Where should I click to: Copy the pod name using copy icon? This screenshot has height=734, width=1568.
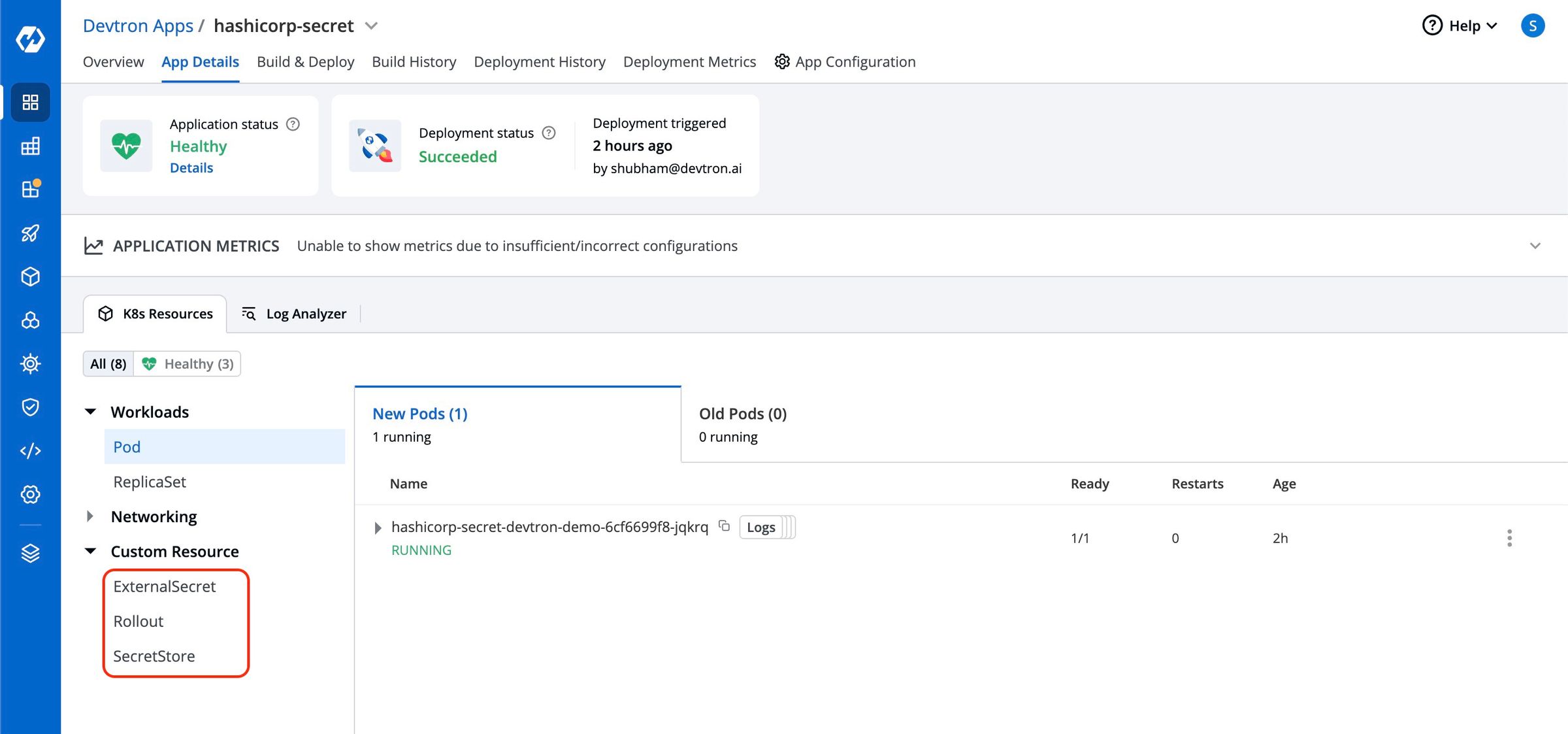[724, 526]
